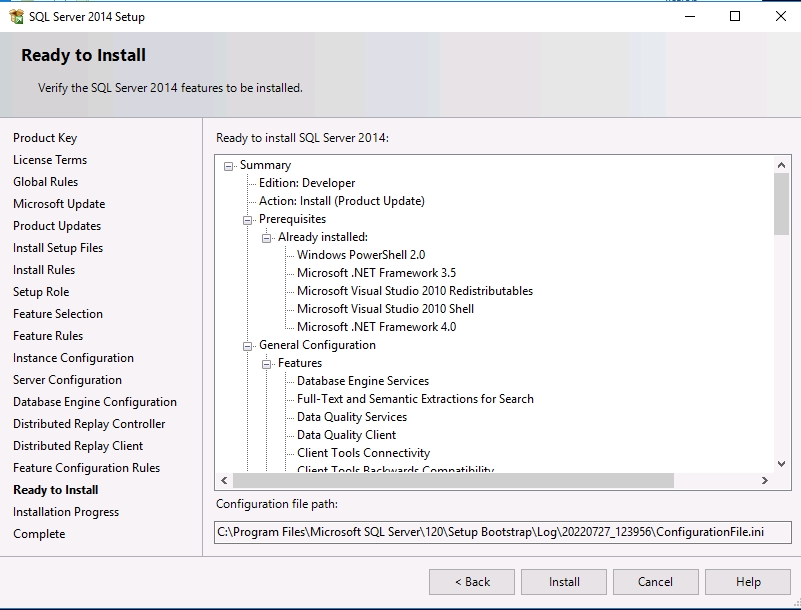Select the Action: Install (Product Update) row
The height and width of the screenshot is (610, 801).
(342, 201)
